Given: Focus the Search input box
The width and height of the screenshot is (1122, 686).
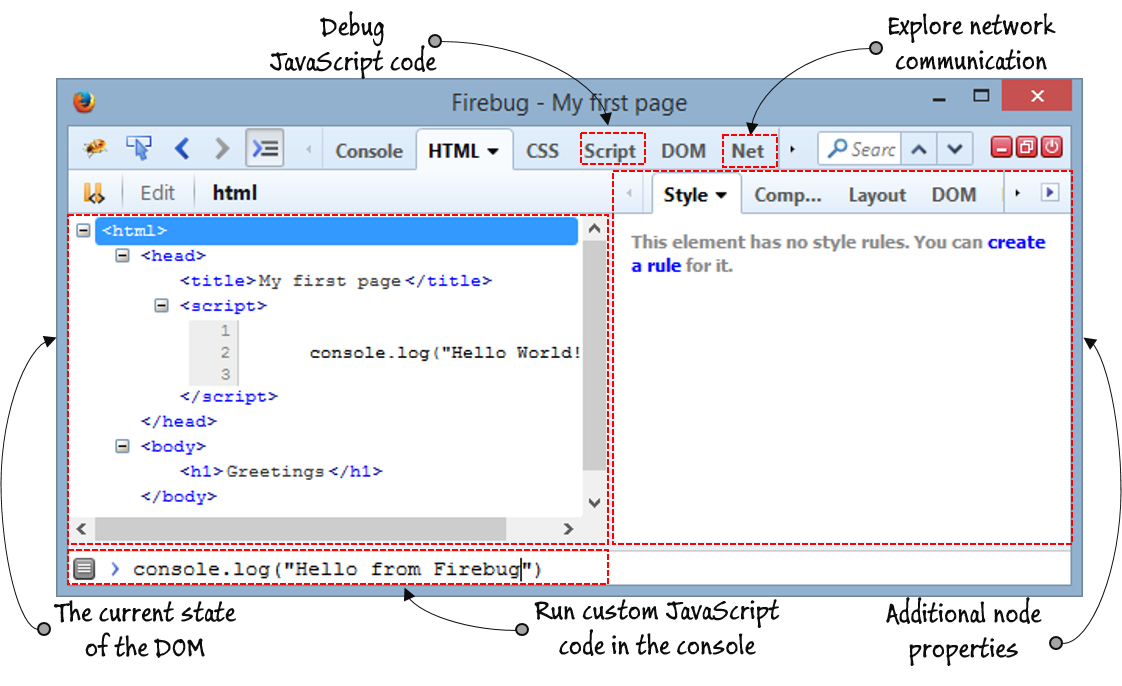Looking at the screenshot, I should click(x=860, y=149).
